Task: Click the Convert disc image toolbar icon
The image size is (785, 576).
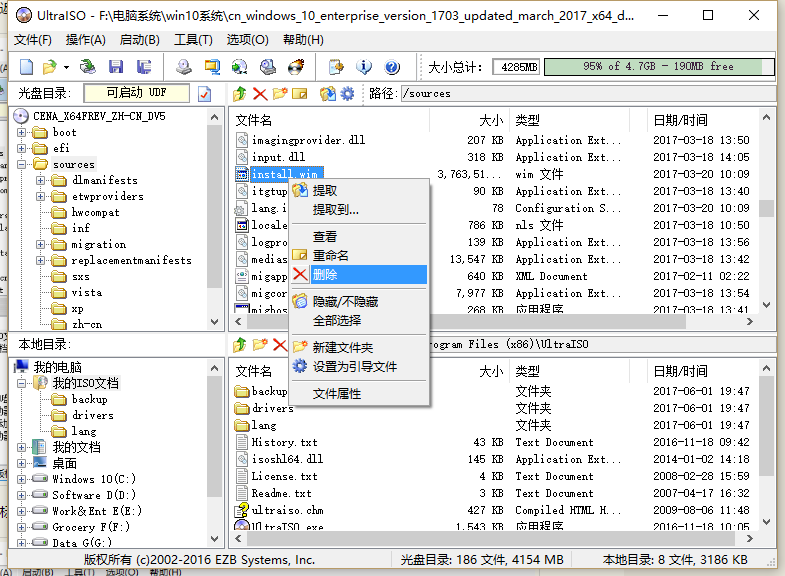Action: click(239, 67)
